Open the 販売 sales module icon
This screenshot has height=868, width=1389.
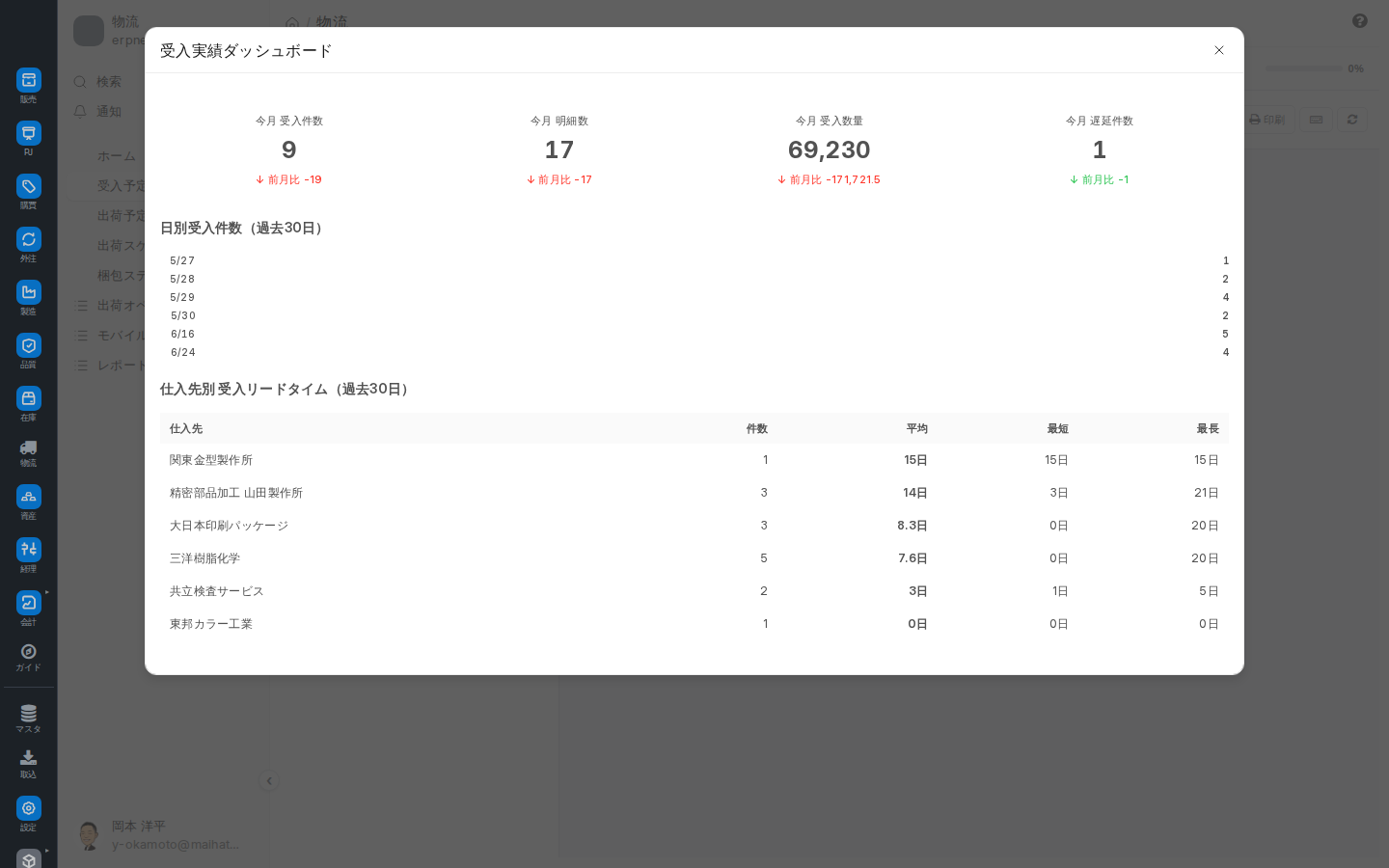tap(28, 80)
